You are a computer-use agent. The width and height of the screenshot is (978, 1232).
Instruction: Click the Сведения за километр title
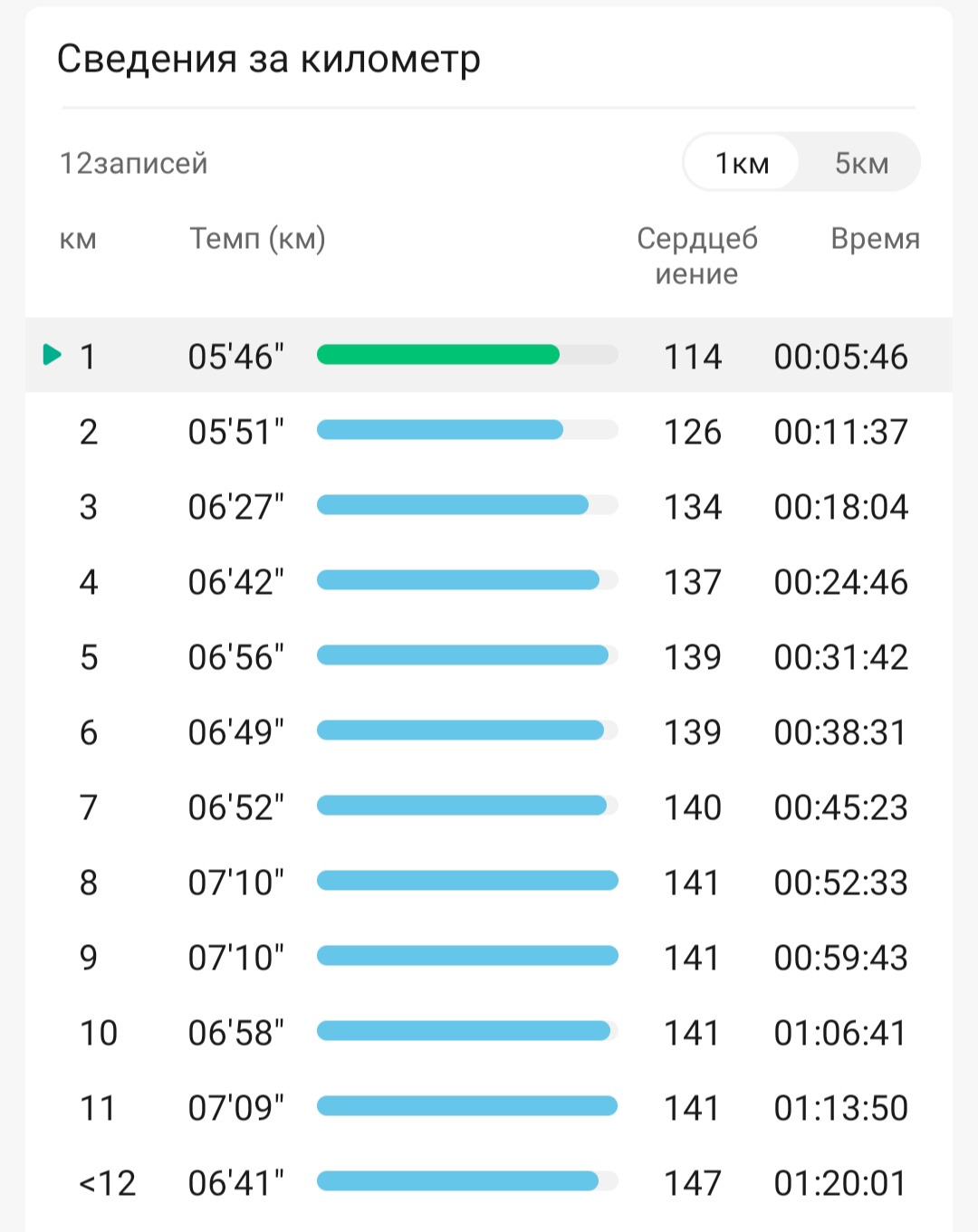coord(268,60)
